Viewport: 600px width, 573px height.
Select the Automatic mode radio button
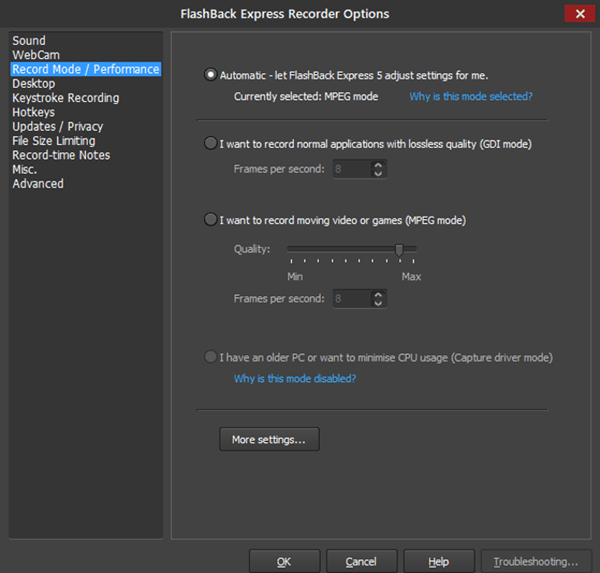[210, 74]
